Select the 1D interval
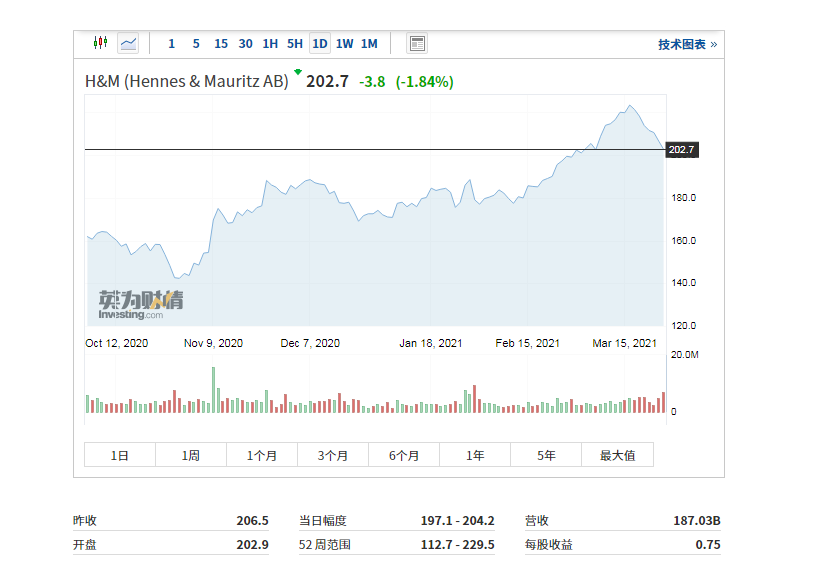The width and height of the screenshot is (825, 565). (320, 44)
